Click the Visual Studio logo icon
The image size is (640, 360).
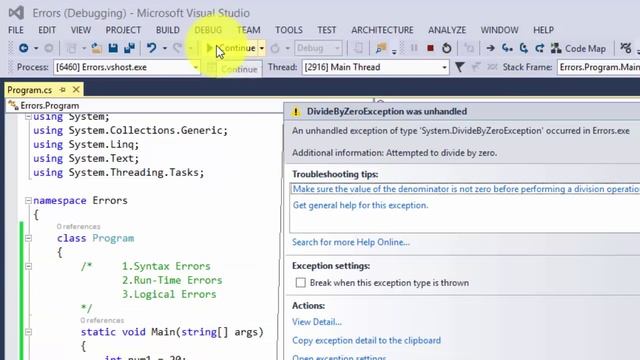click(16, 13)
